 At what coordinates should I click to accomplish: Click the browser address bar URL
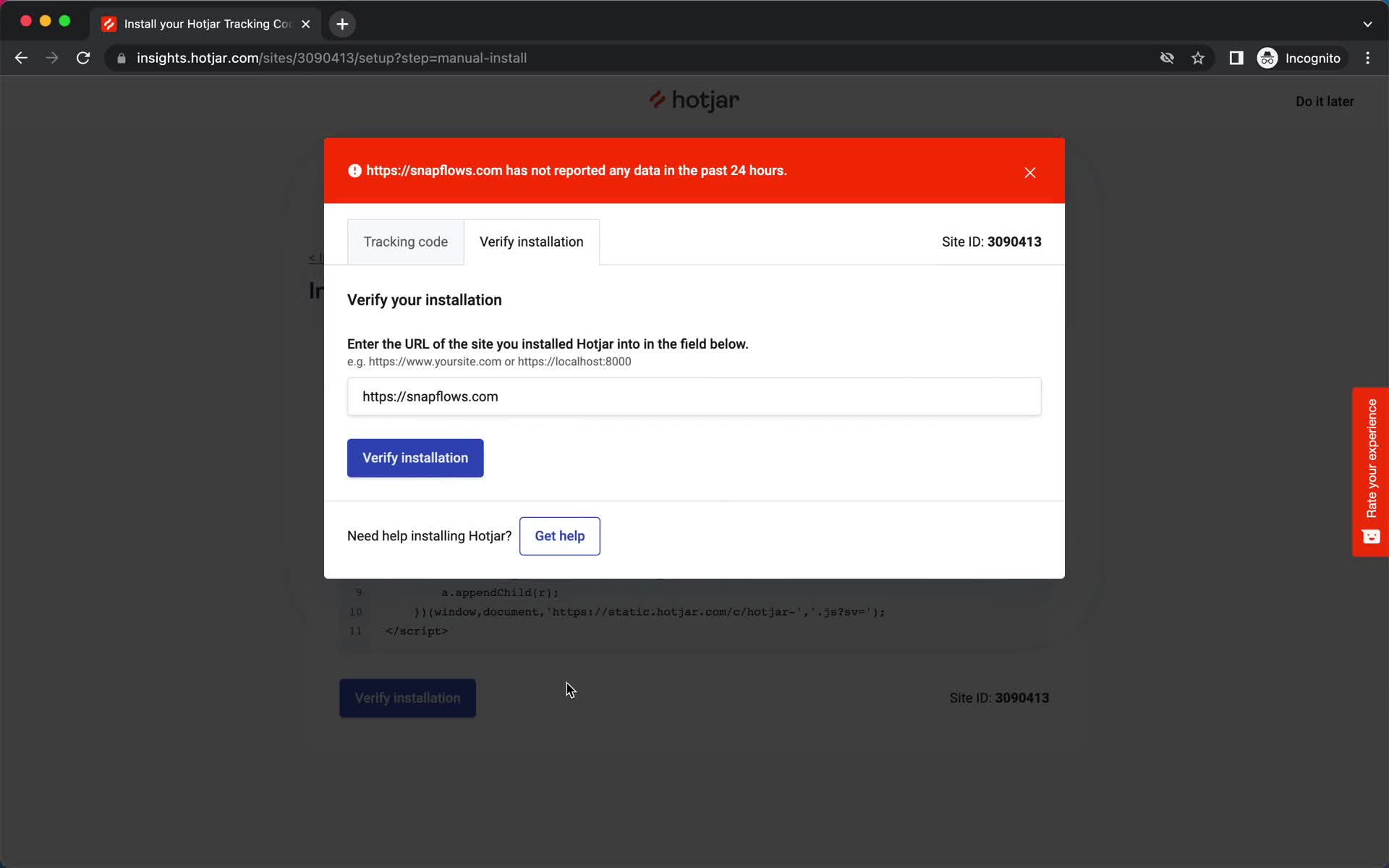pyautogui.click(x=331, y=57)
